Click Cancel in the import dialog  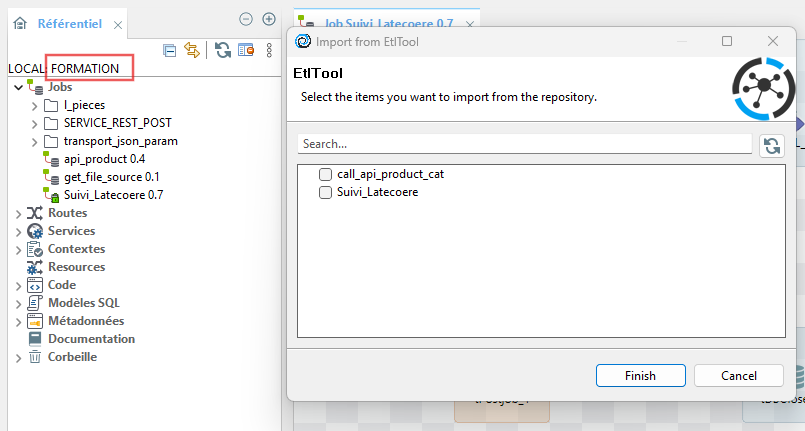pos(738,376)
